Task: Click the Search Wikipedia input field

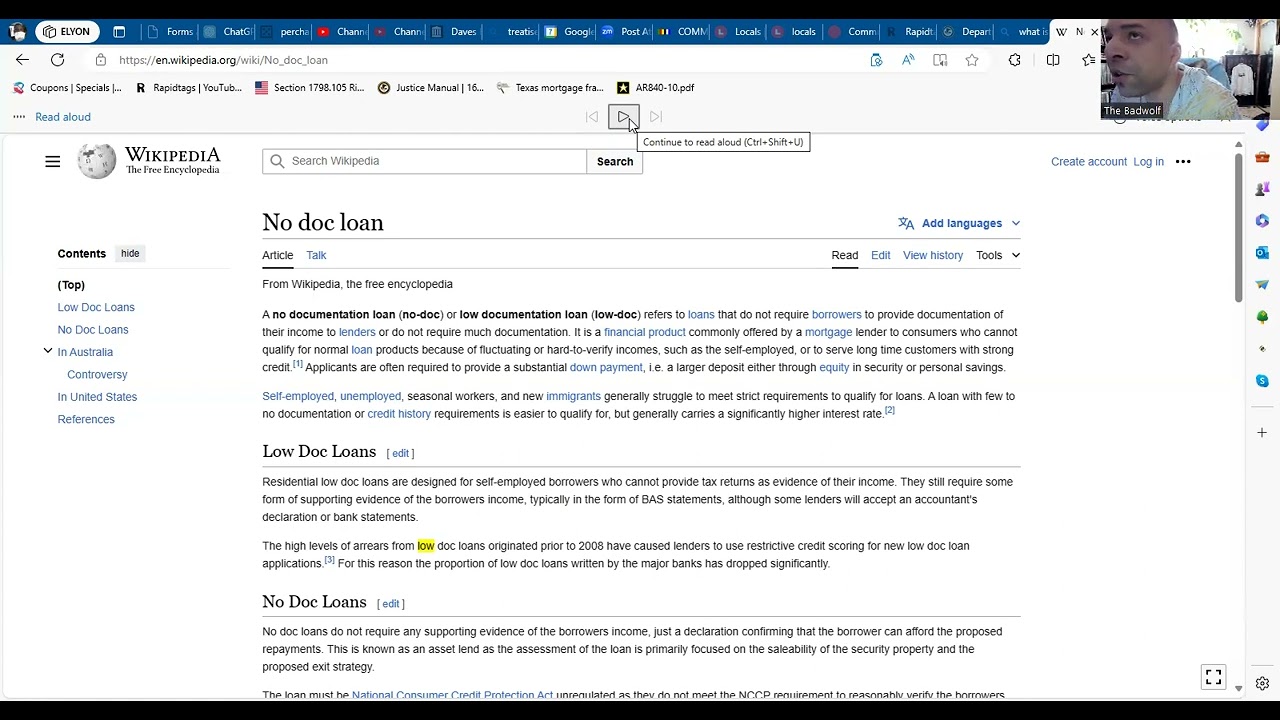Action: tap(425, 161)
